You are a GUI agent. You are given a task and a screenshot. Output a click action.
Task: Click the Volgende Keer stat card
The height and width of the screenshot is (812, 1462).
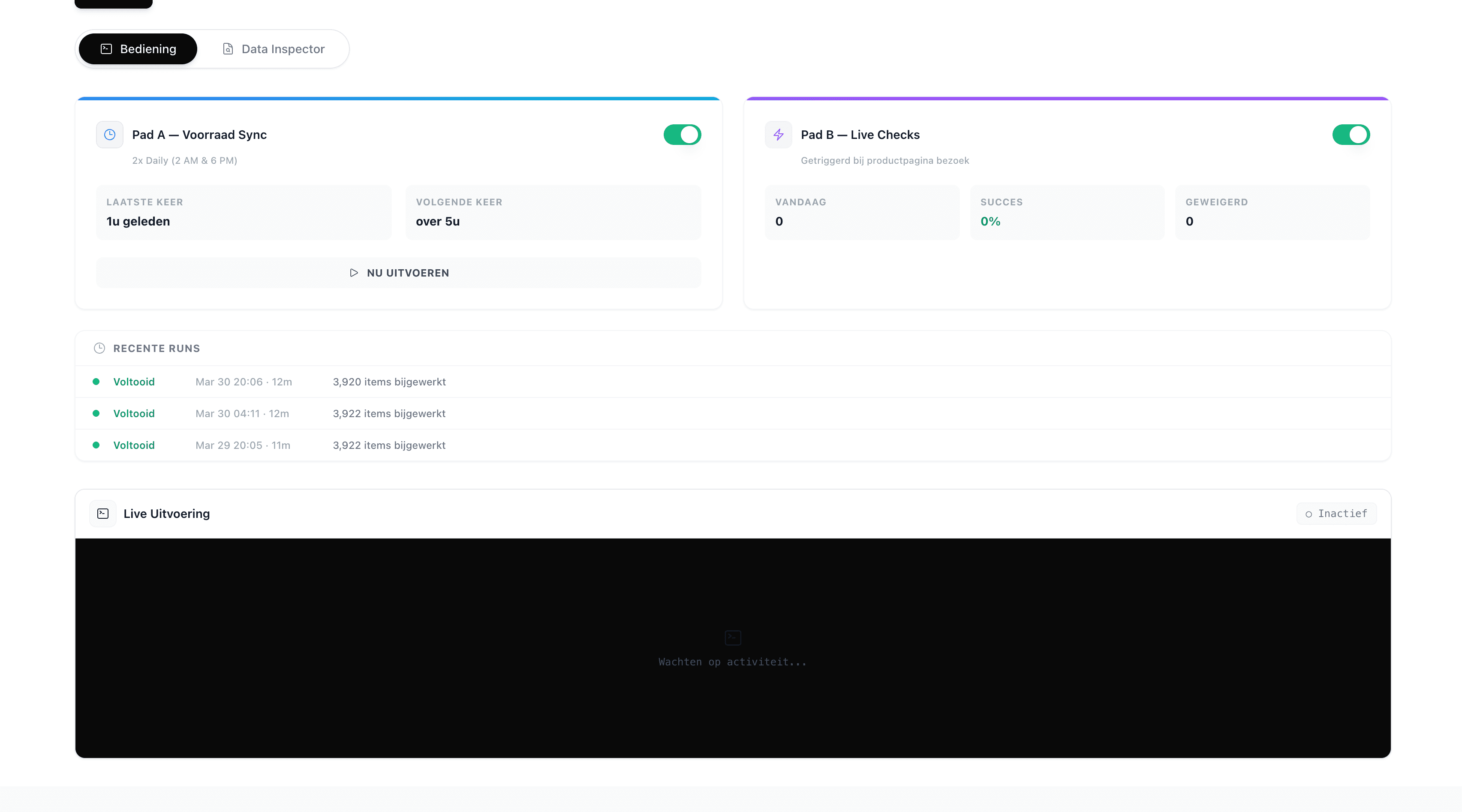[x=553, y=212]
